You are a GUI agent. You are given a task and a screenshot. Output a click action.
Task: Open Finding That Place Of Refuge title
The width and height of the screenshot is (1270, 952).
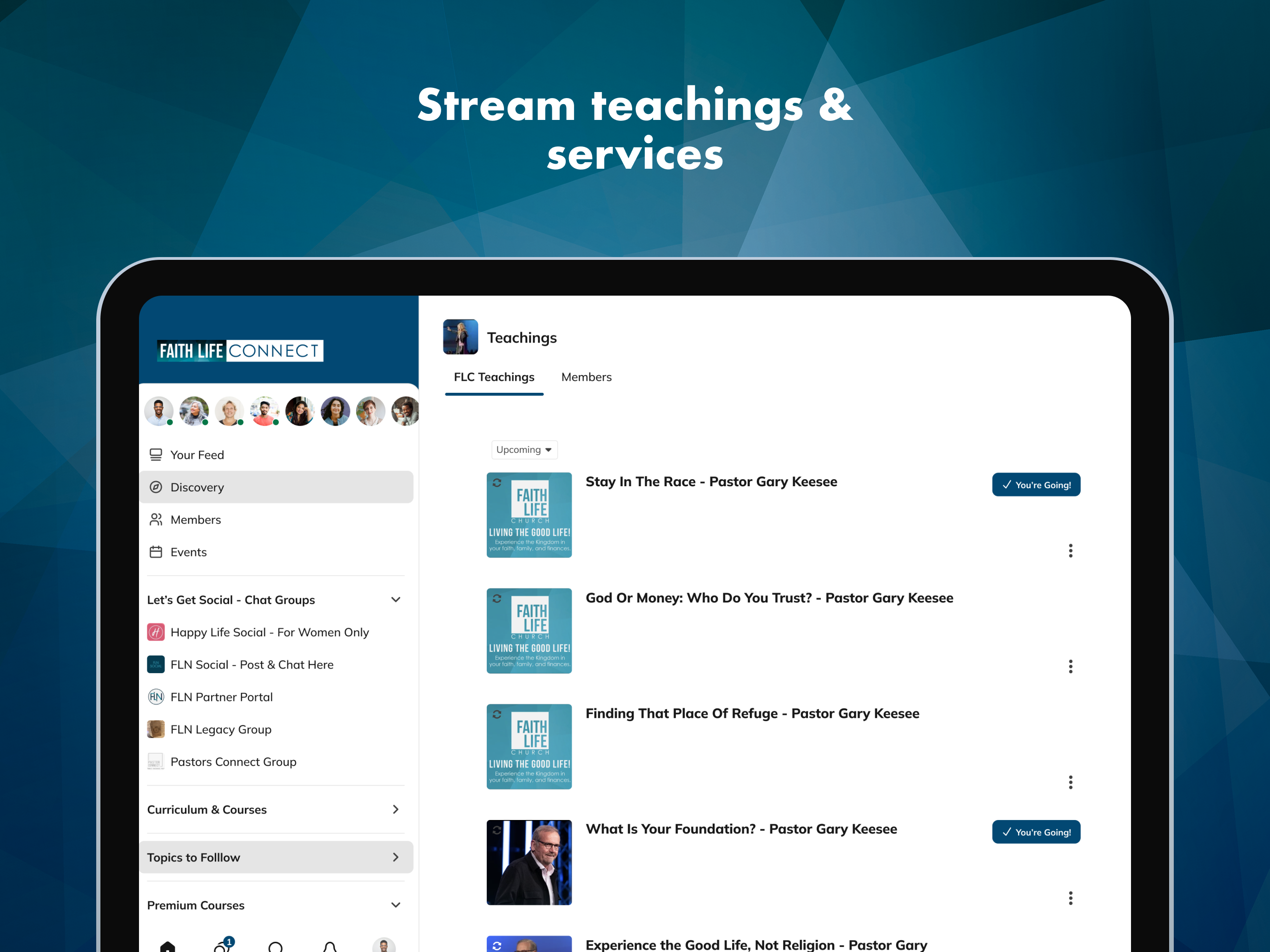pos(752,714)
